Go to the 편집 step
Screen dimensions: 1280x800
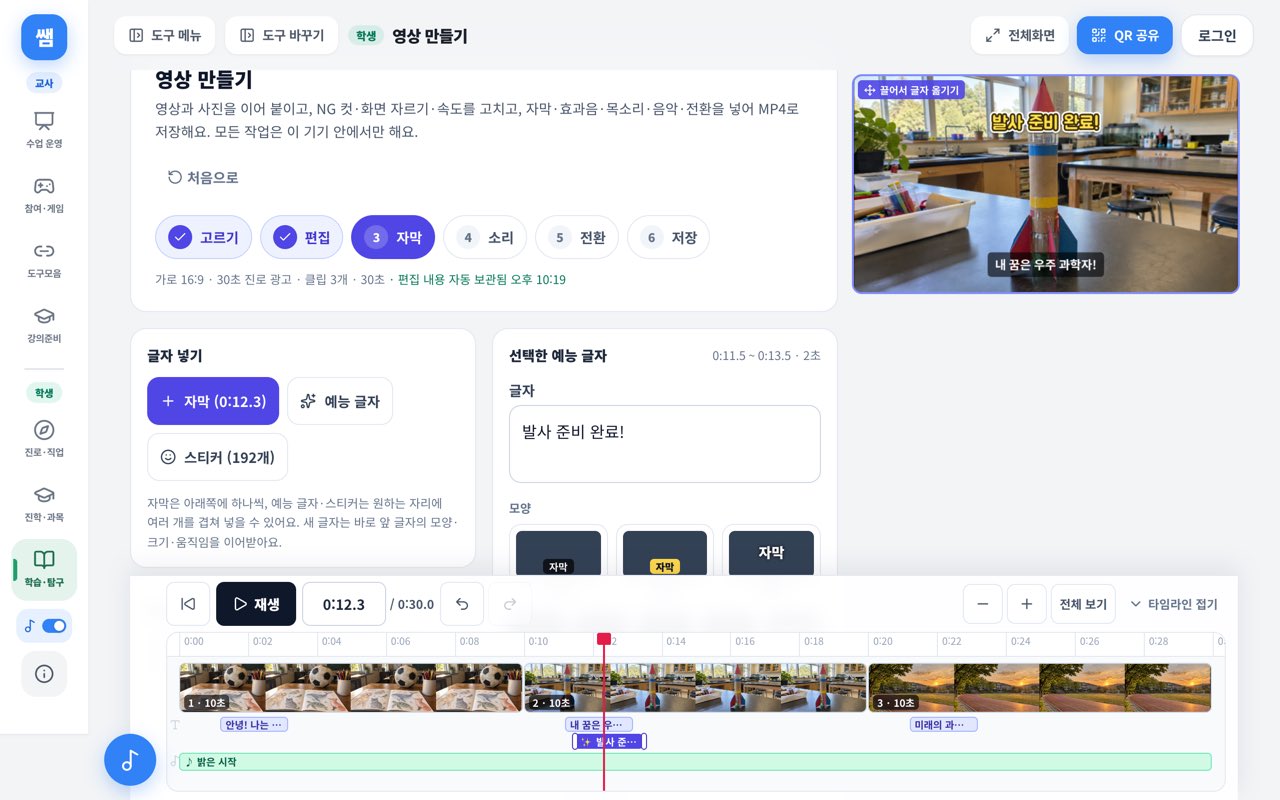pos(302,237)
